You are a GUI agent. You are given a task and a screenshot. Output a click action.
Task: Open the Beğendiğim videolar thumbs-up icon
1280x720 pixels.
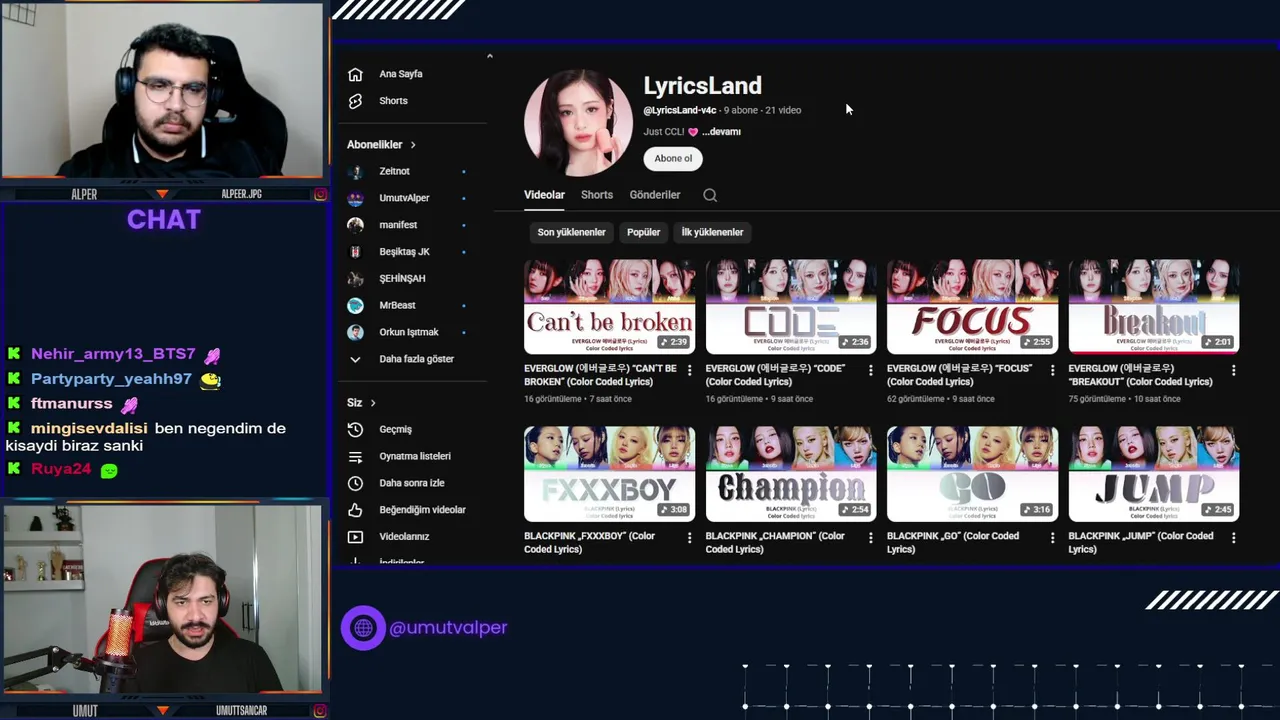click(355, 510)
